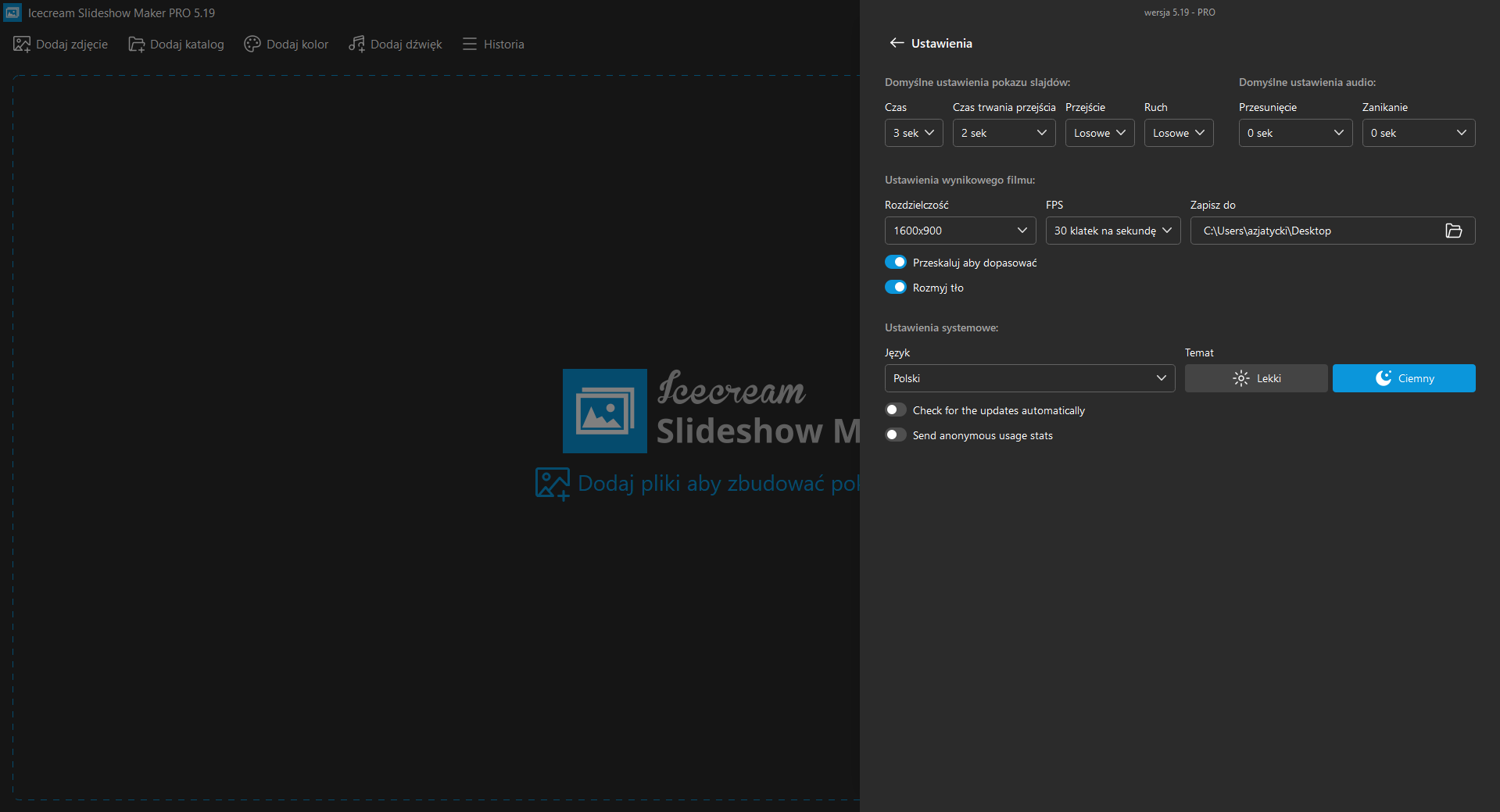
Task: Click the Icecream Slideshow logo image
Action: tap(605, 411)
